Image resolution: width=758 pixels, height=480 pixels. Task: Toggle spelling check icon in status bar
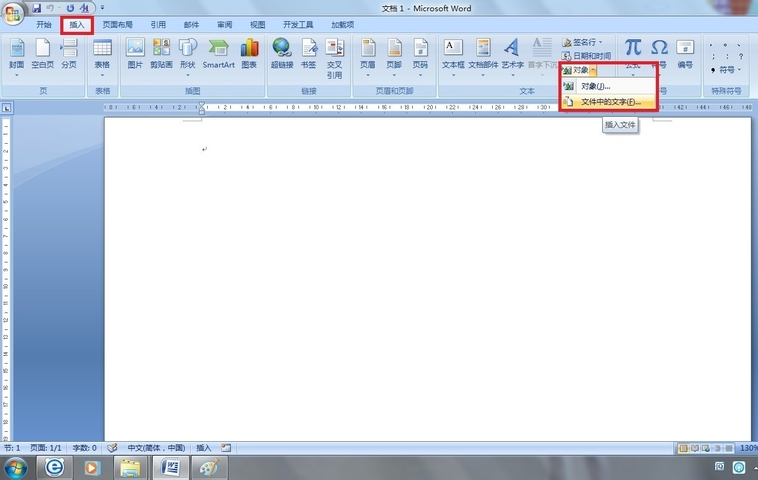pyautogui.click(x=112, y=448)
